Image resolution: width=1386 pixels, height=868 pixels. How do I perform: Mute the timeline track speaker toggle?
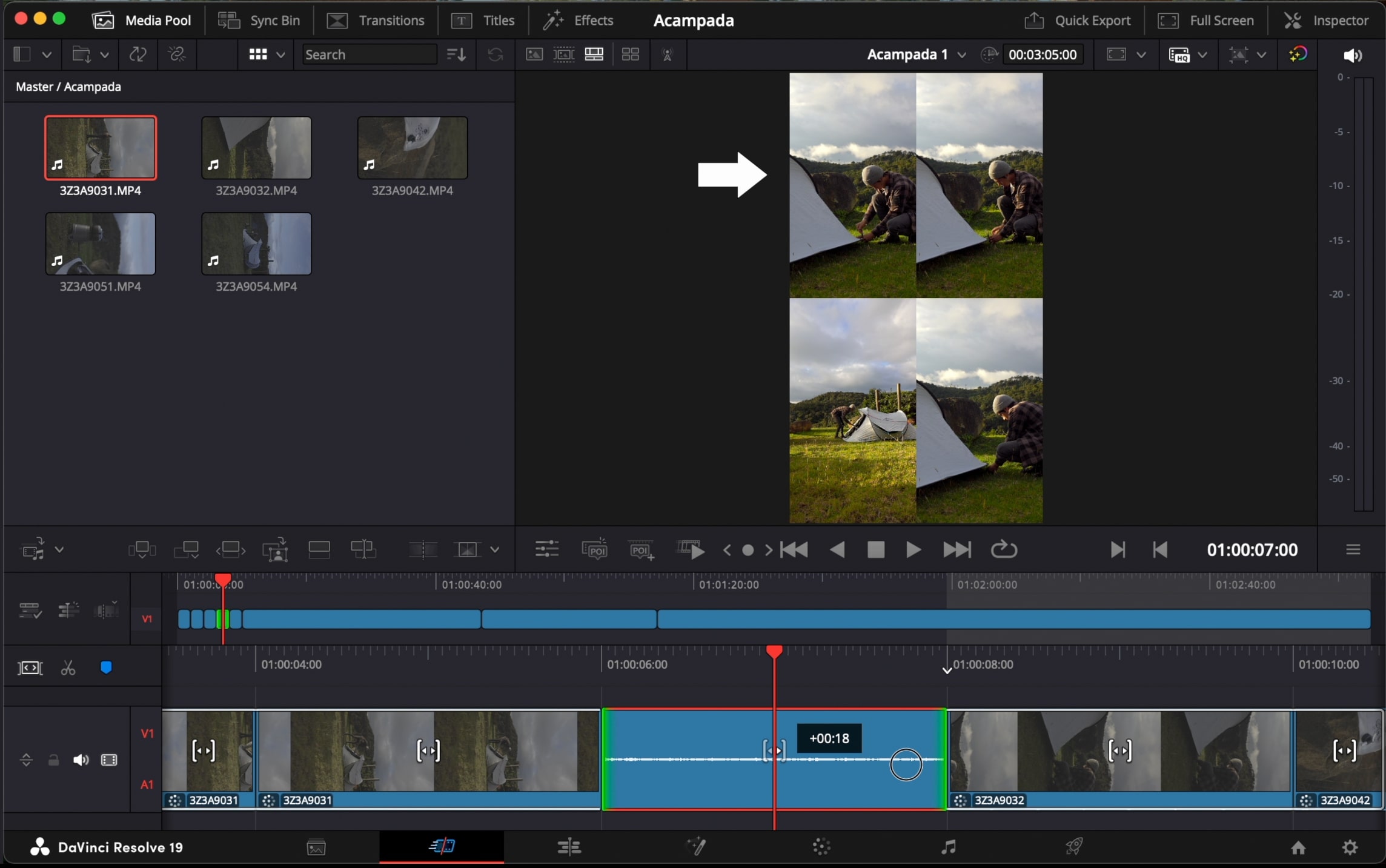tap(81, 760)
